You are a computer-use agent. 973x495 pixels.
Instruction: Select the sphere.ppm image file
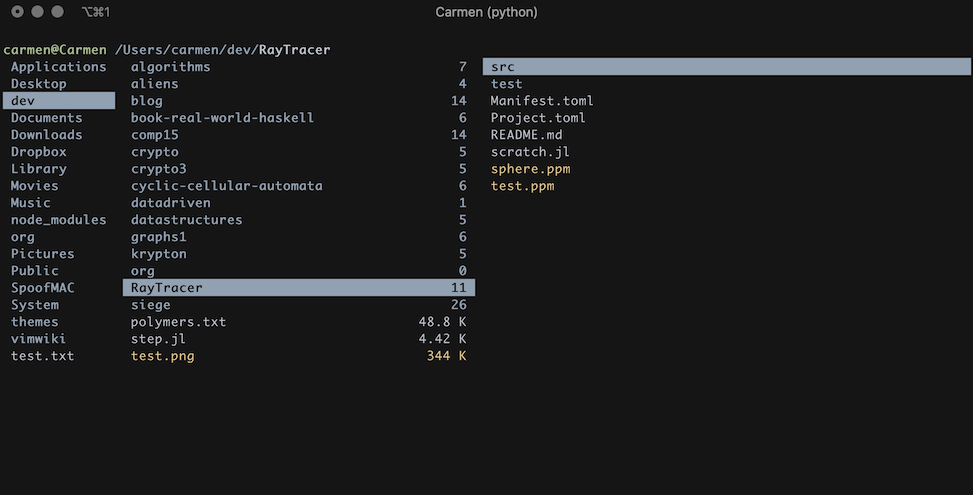(x=530, y=169)
